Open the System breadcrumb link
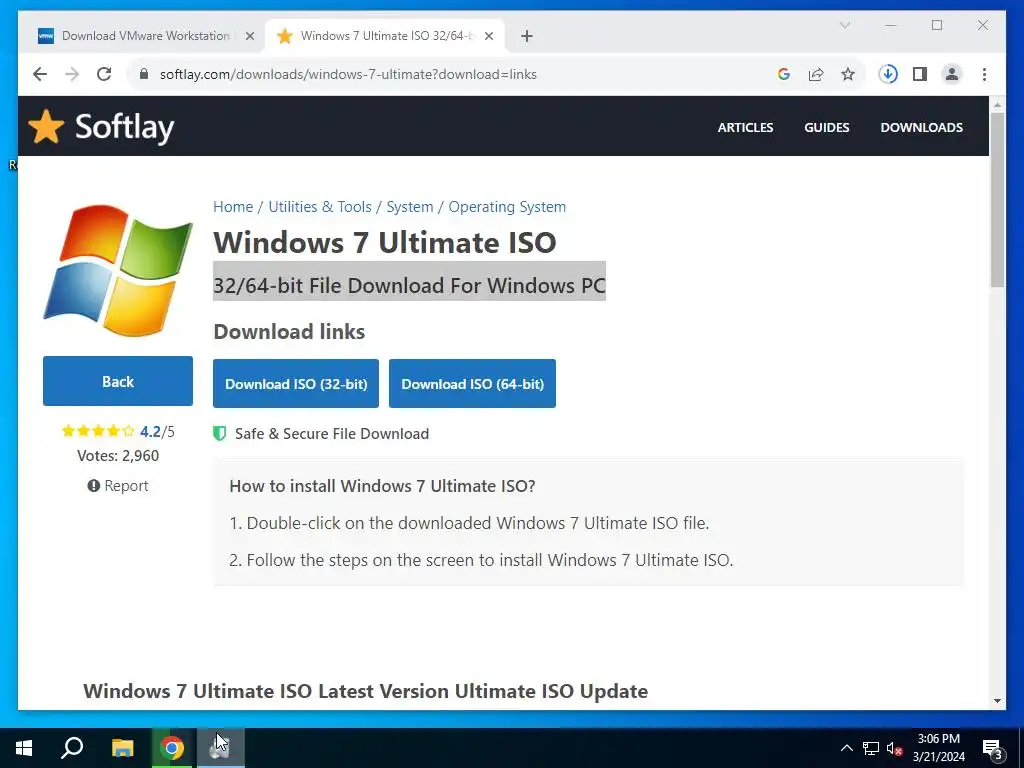This screenshot has height=768, width=1024. 409,207
